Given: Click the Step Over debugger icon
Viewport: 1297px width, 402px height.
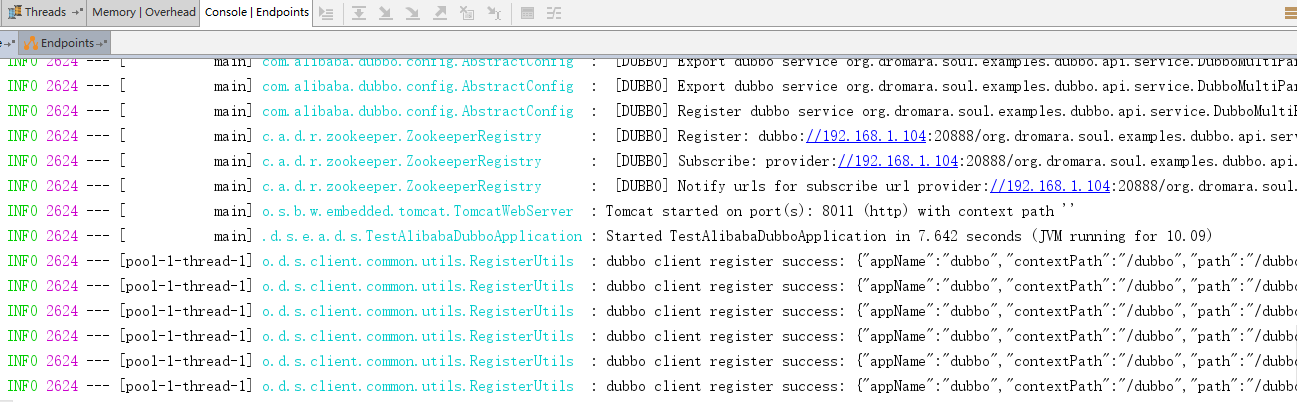Looking at the screenshot, I should 358,13.
